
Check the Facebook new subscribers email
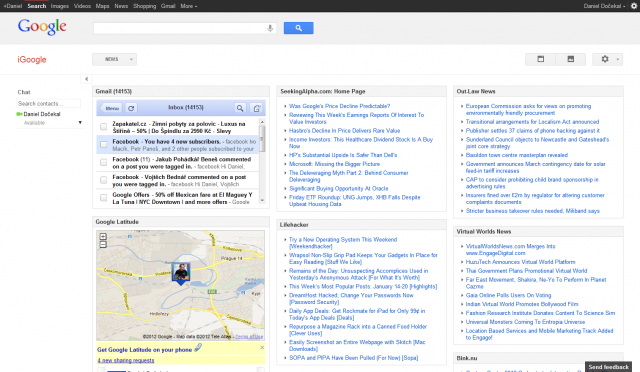click(104, 145)
